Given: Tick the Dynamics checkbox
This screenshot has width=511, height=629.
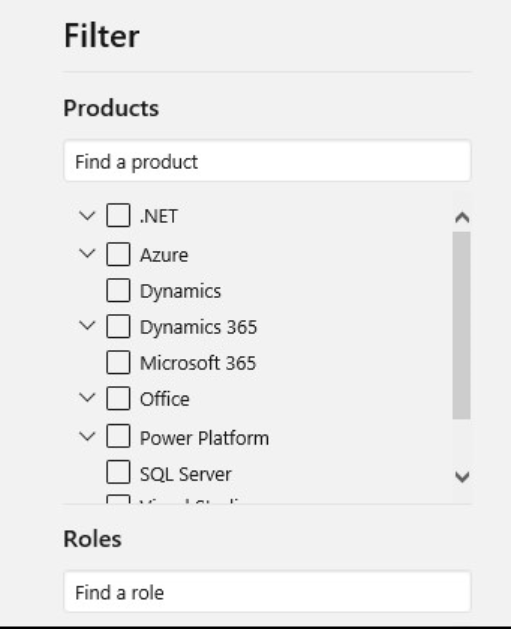Looking at the screenshot, I should click(x=118, y=290).
